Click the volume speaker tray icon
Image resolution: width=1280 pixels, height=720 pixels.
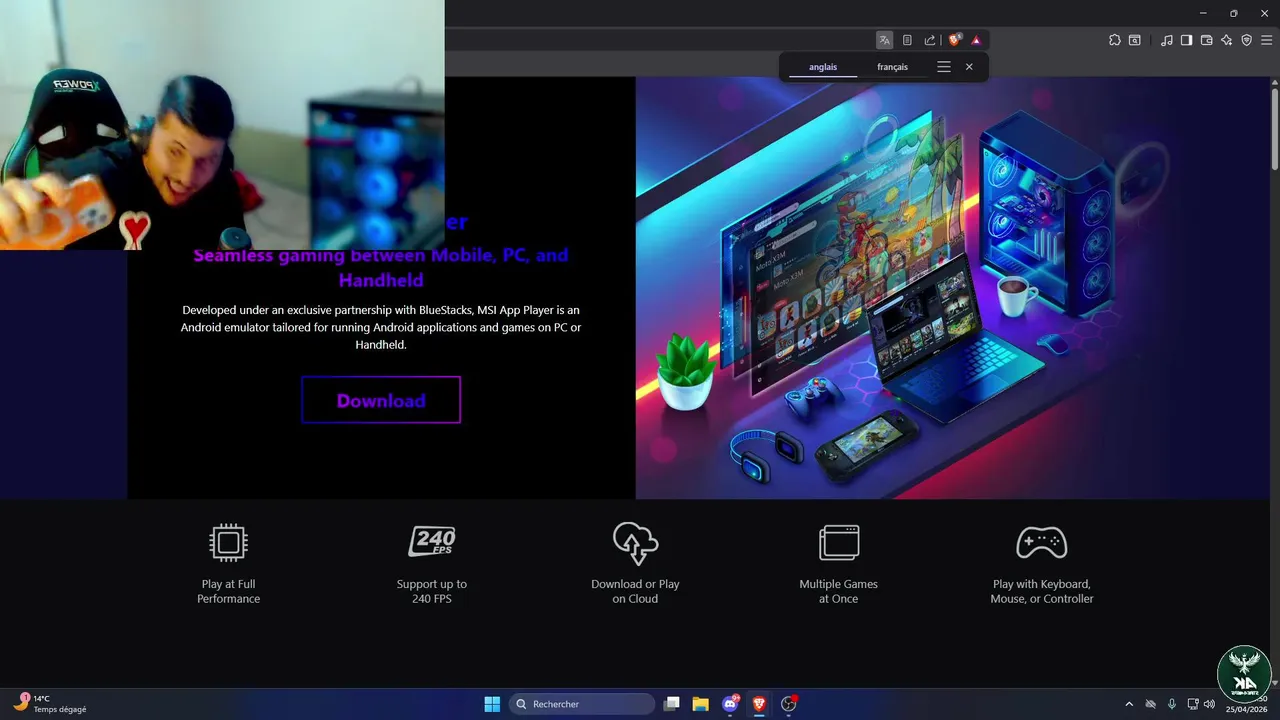(1209, 704)
